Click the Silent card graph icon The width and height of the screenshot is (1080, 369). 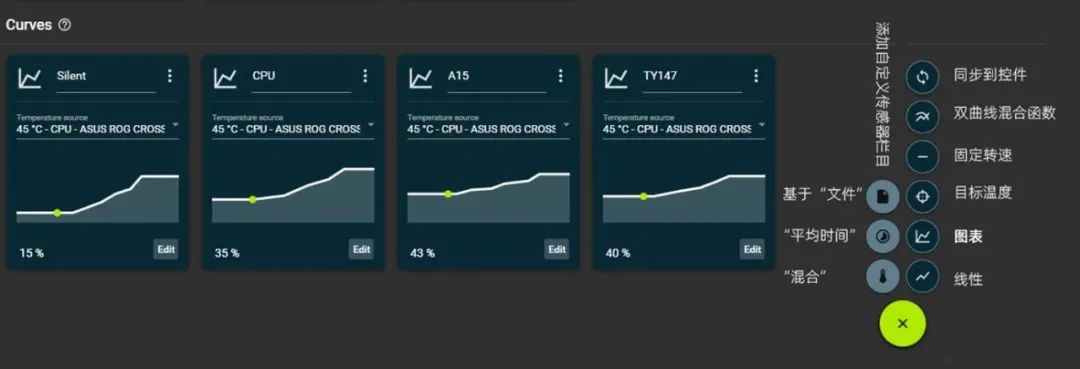click(x=30, y=78)
